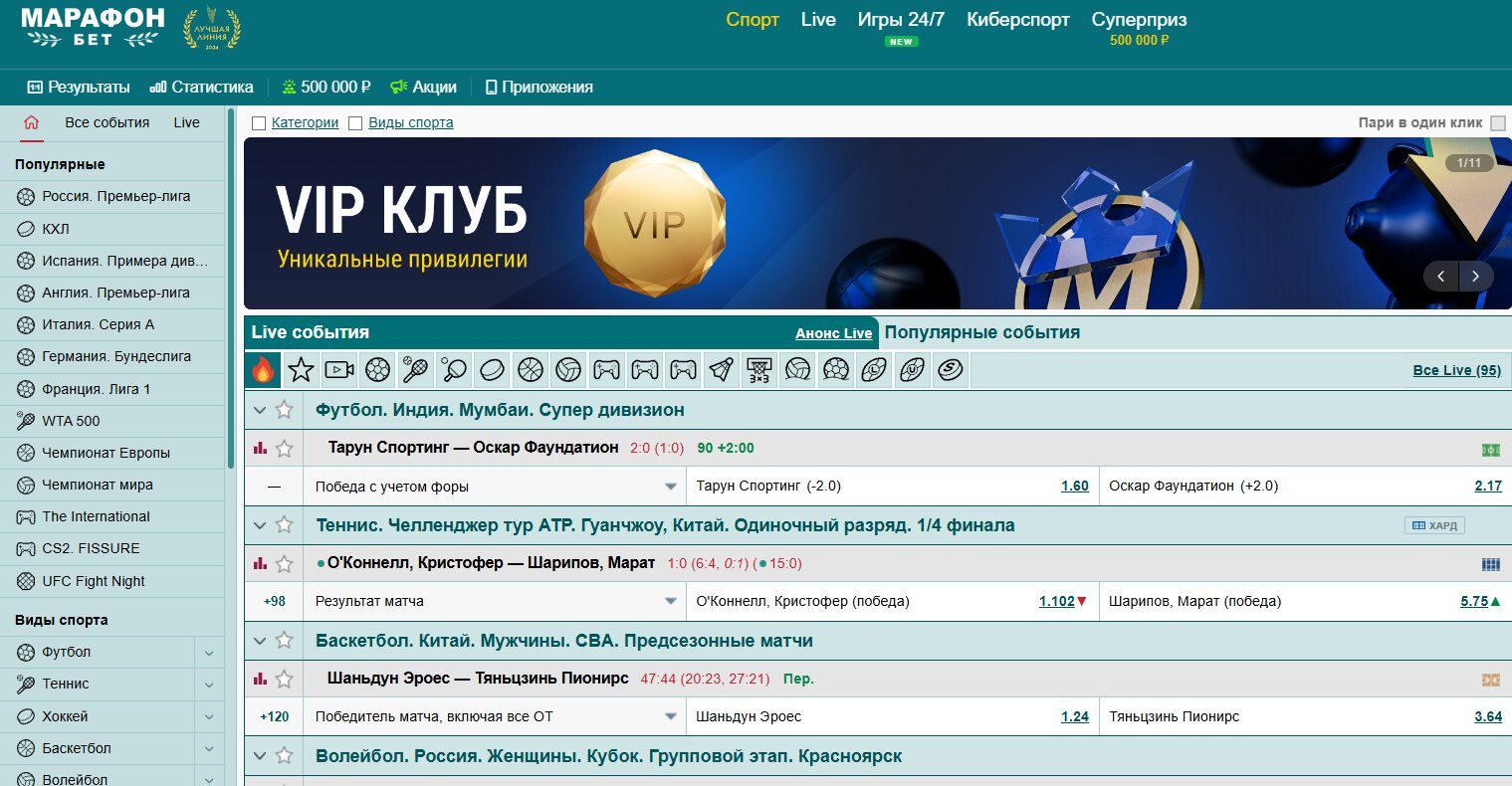
Task: Tick the Виды спорта checkbox
Action: [x=355, y=123]
